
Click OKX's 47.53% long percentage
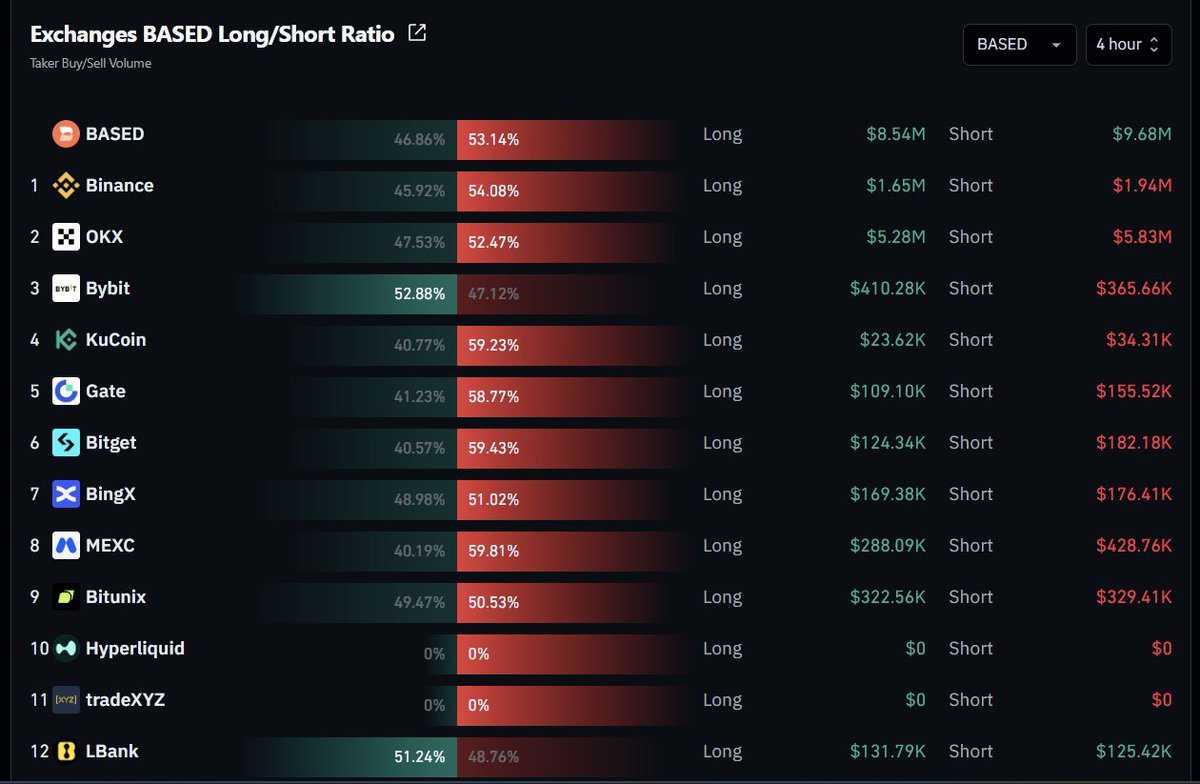pyautogui.click(x=420, y=243)
